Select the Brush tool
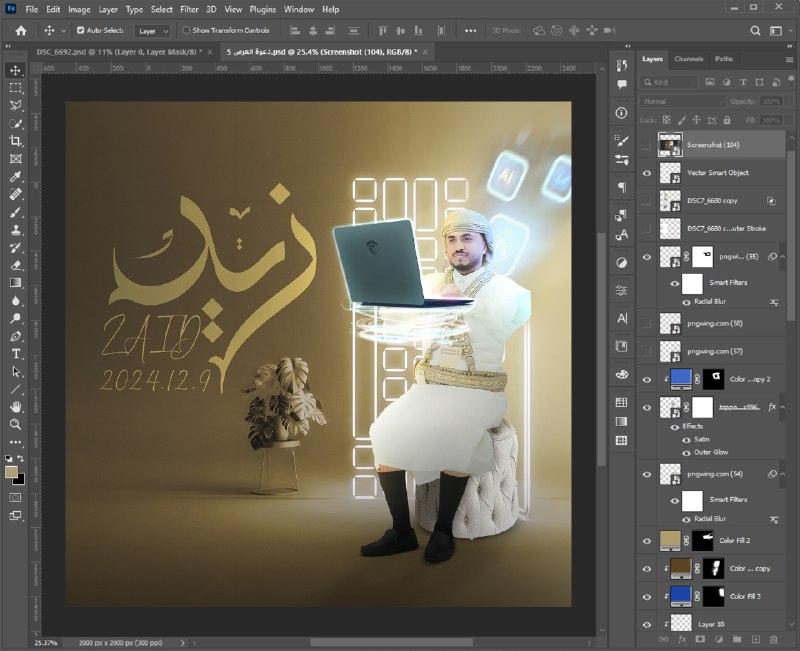800x651 pixels. pyautogui.click(x=16, y=212)
